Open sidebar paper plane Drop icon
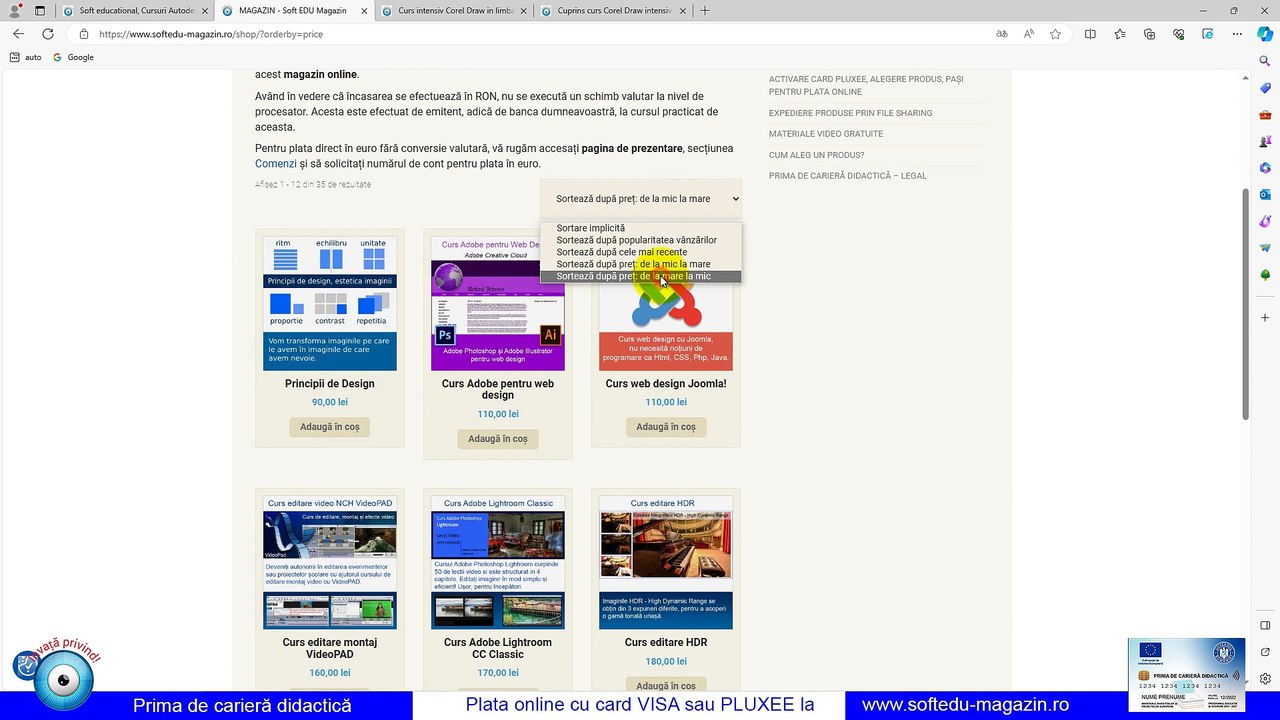1280x720 pixels. (1265, 247)
